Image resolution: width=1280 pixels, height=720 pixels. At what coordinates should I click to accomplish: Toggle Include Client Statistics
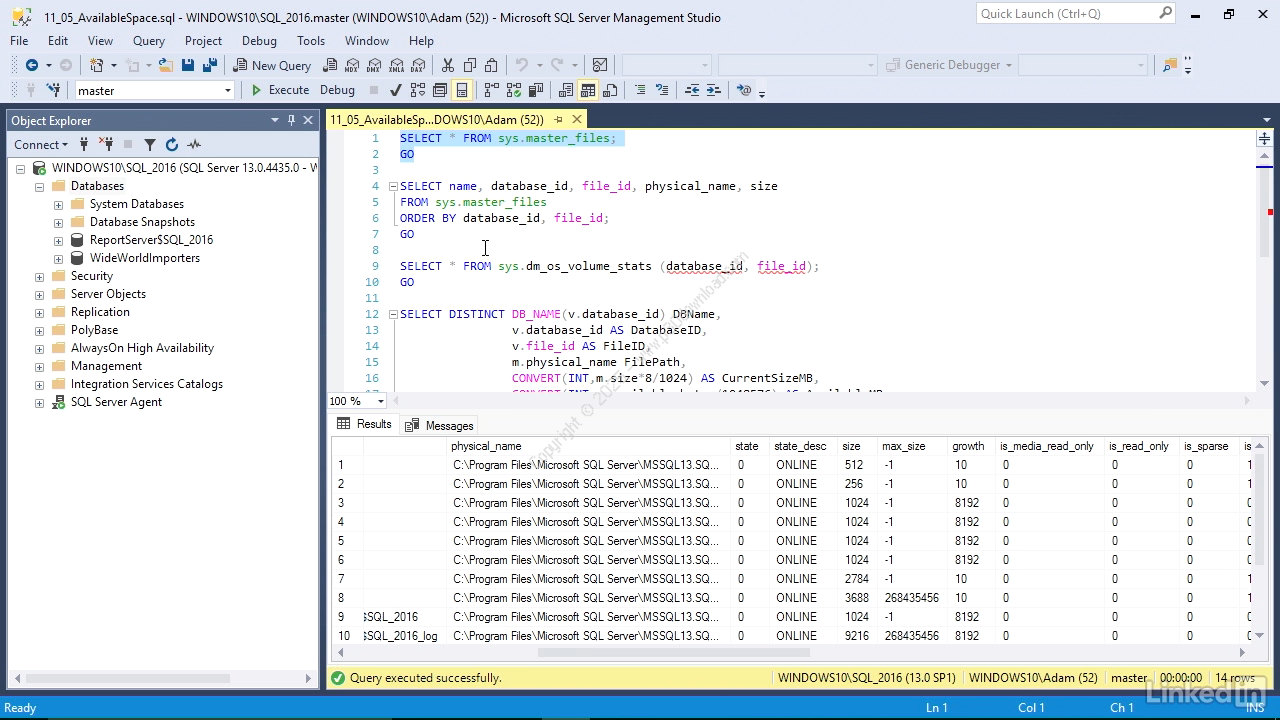535,90
